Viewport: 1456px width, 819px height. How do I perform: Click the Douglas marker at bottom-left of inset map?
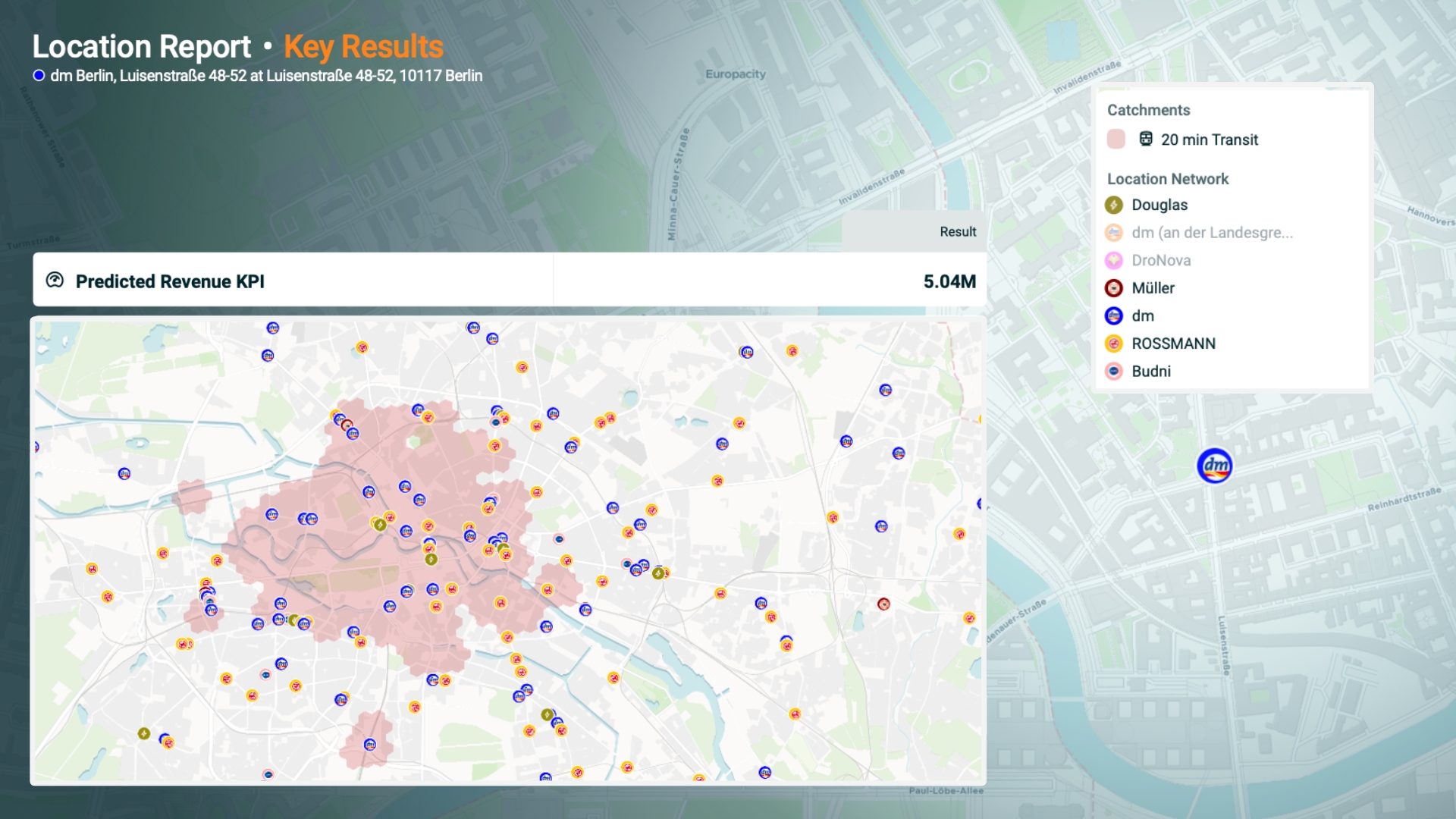[143, 733]
